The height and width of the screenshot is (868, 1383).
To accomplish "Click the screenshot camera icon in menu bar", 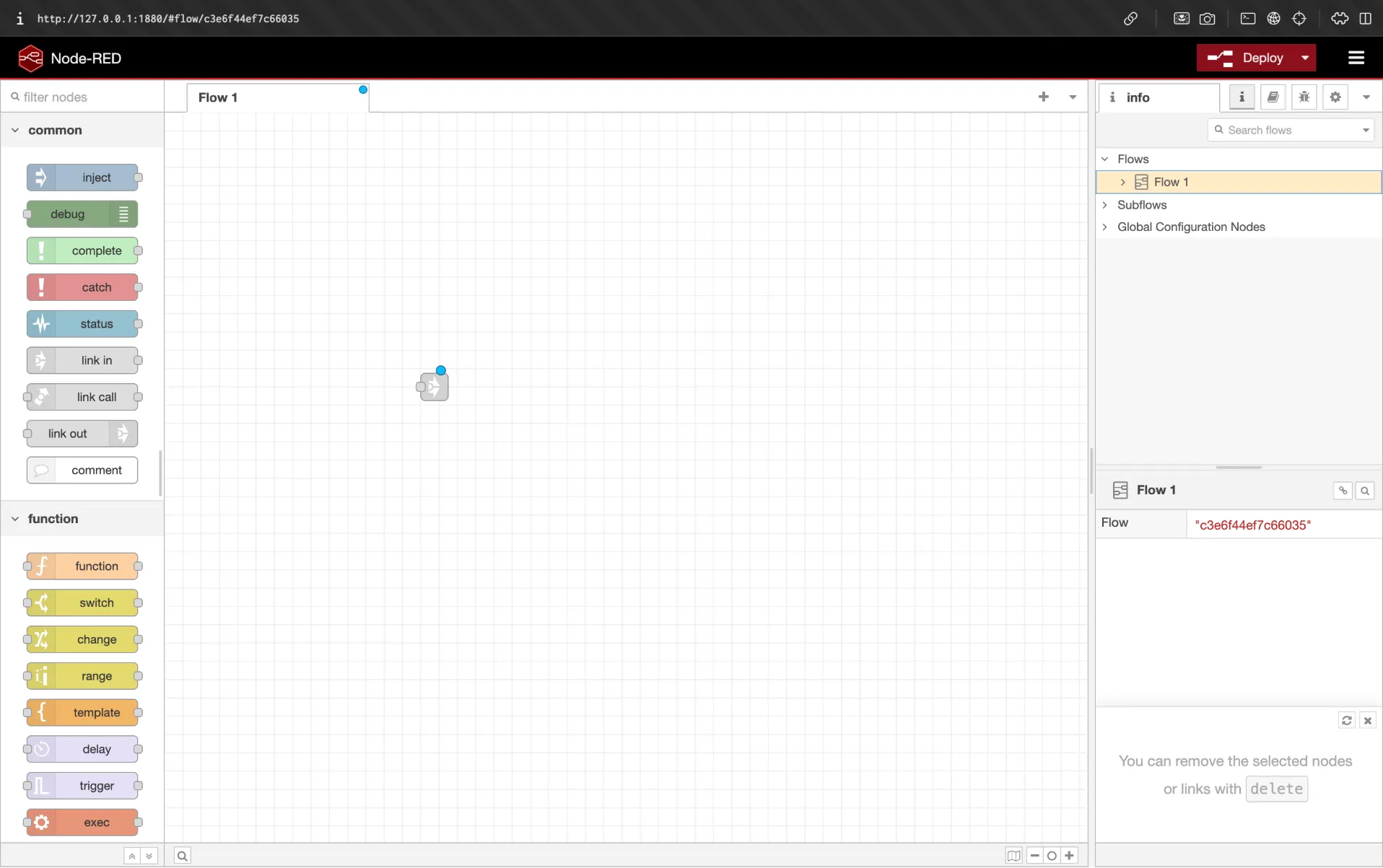I will [1208, 19].
